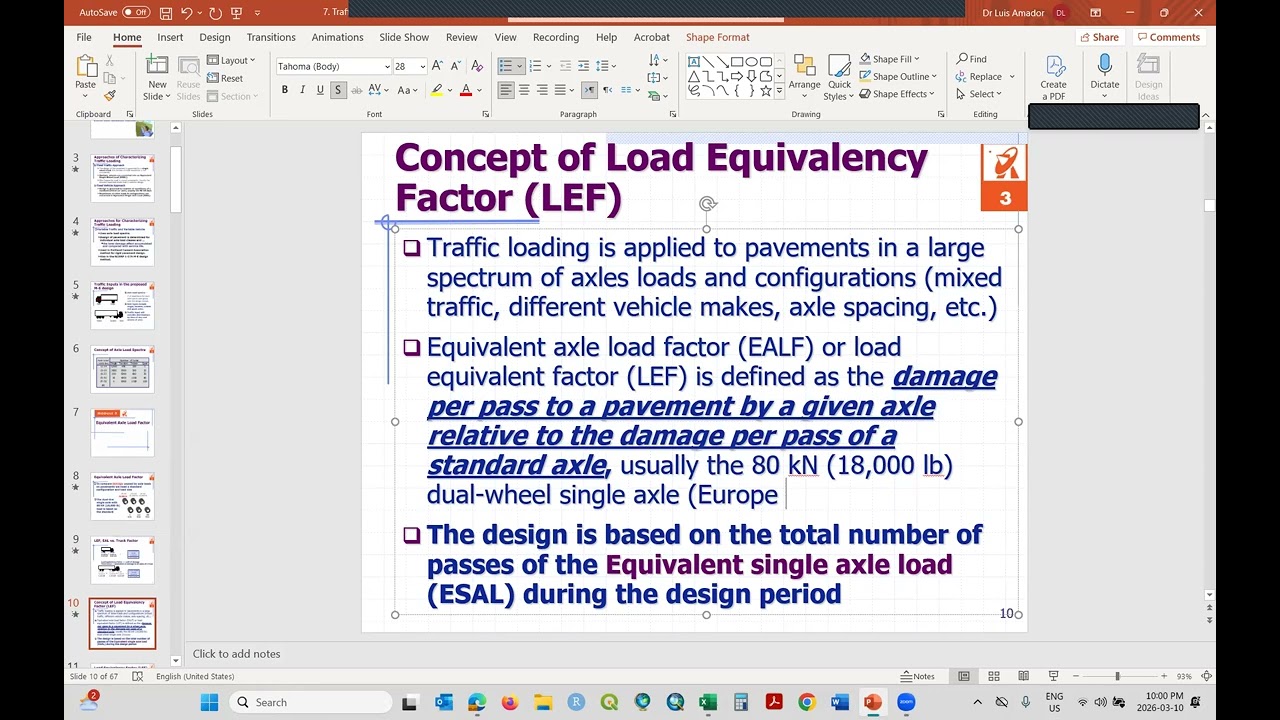Toggle bold formatting
1280x720 pixels.
coord(285,90)
